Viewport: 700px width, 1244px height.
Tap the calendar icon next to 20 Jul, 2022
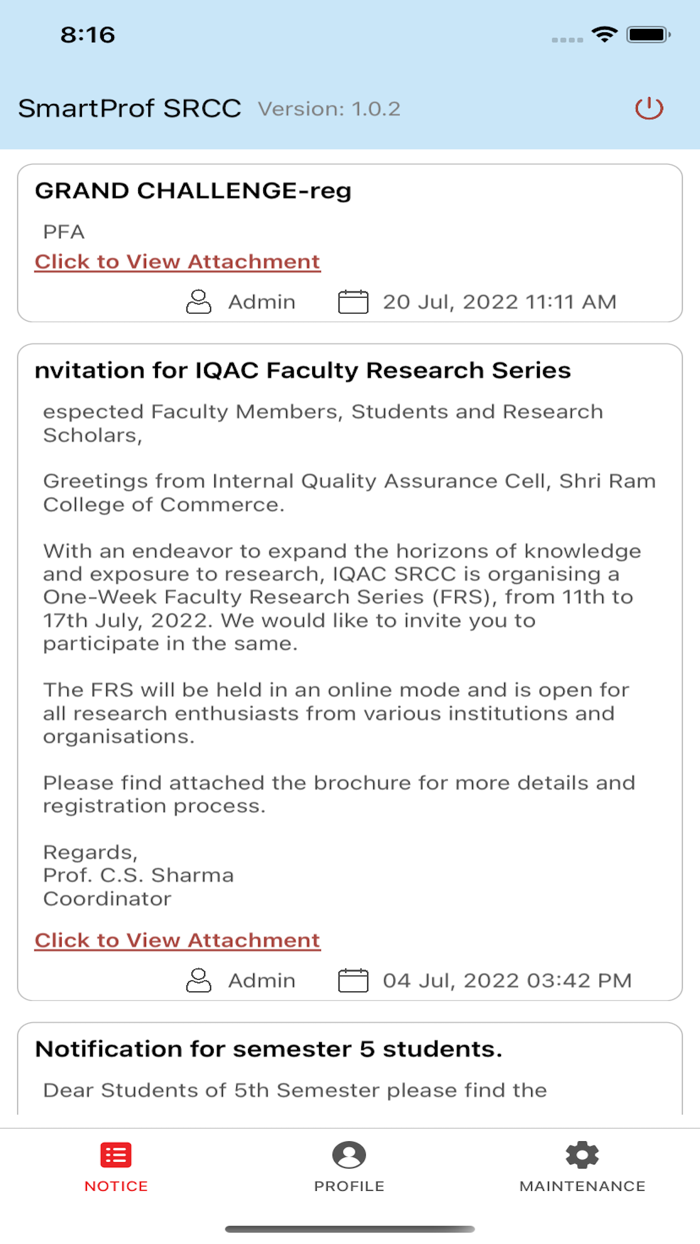pos(353,301)
